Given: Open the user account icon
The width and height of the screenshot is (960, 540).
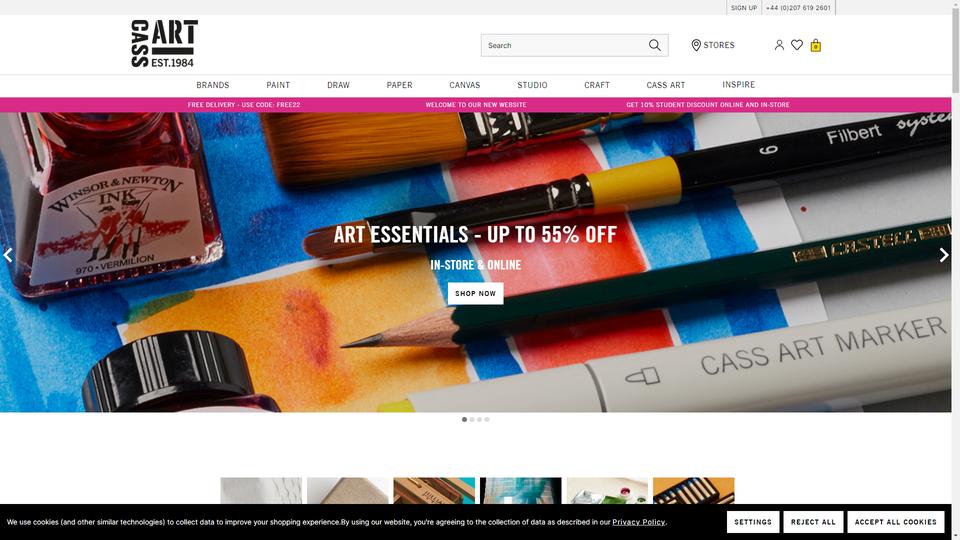Looking at the screenshot, I should (x=779, y=45).
